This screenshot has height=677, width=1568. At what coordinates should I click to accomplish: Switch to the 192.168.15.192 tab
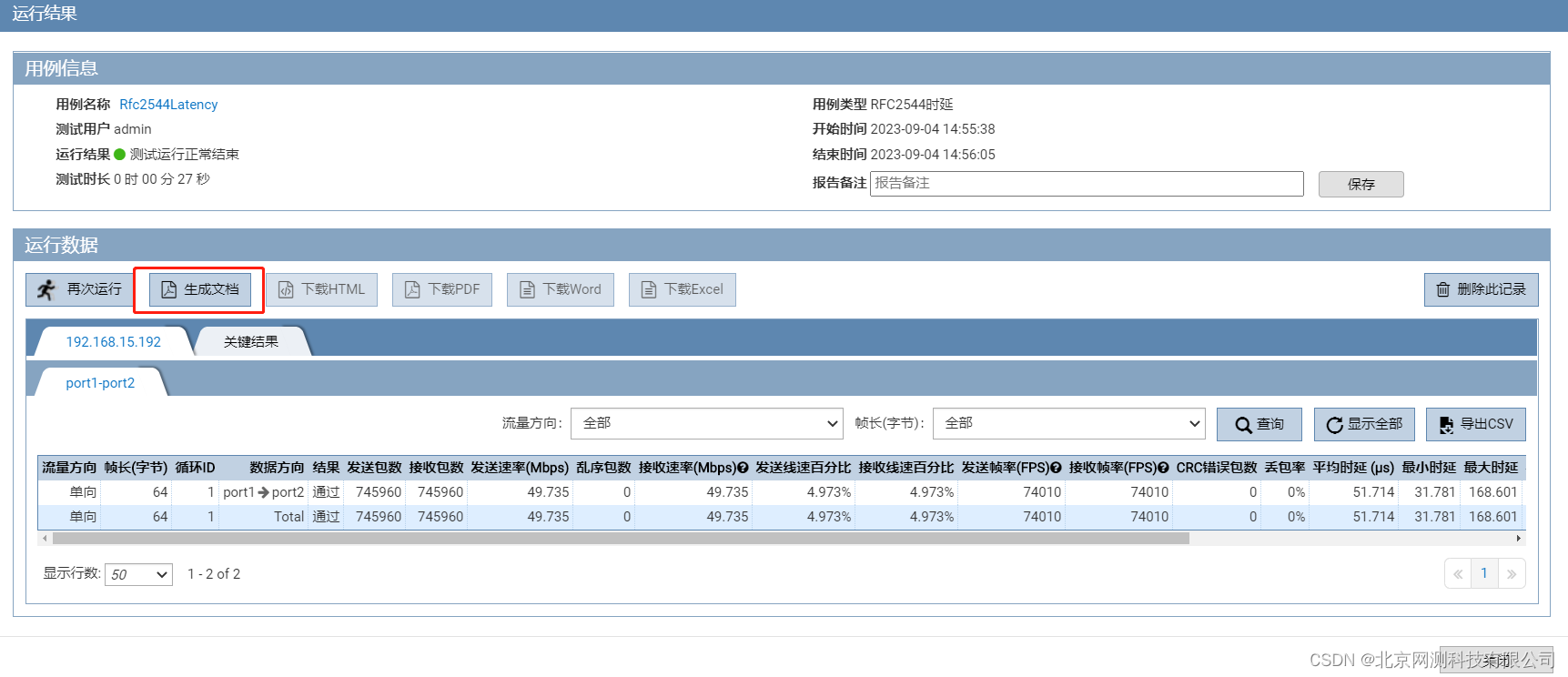[113, 341]
